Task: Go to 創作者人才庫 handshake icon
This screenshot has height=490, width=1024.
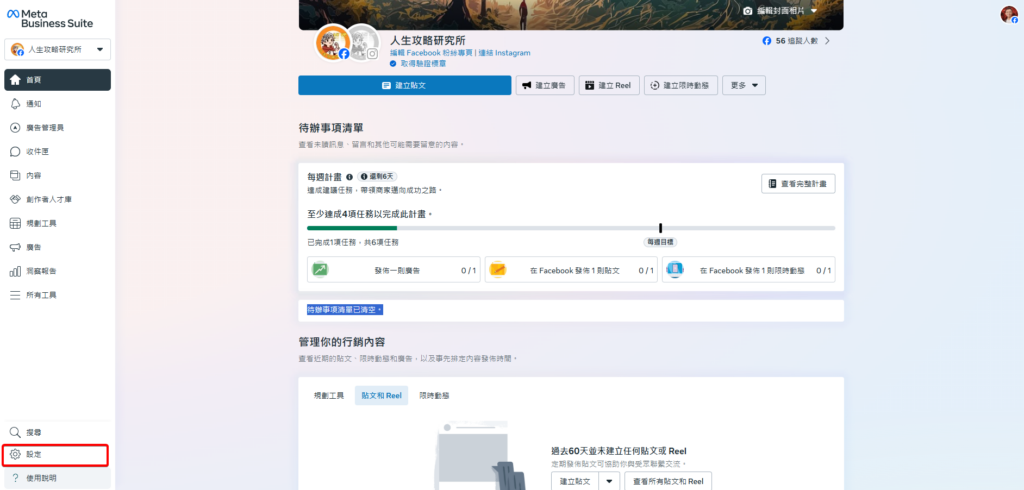Action: click(15, 200)
